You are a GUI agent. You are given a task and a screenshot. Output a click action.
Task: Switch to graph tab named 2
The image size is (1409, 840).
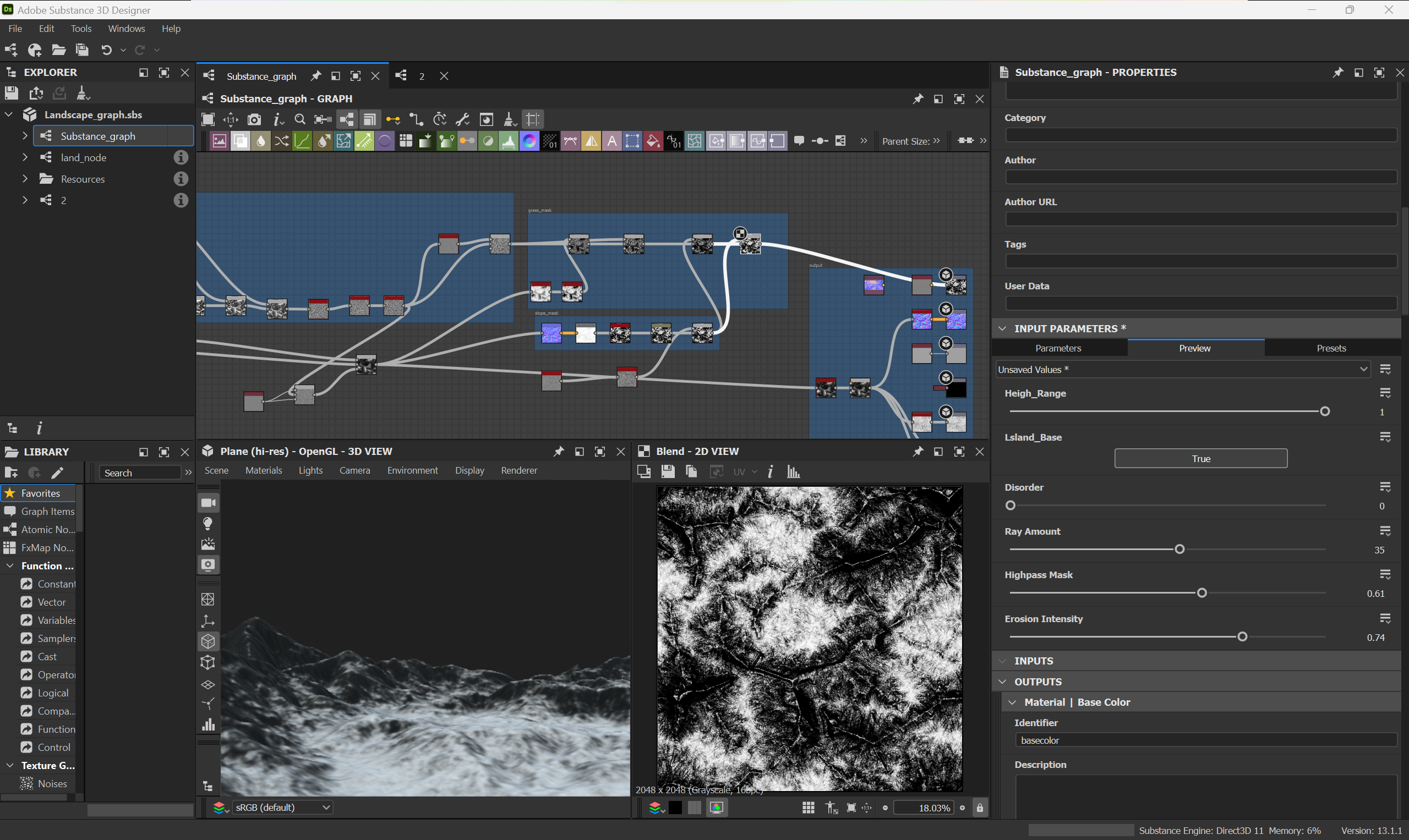click(422, 76)
